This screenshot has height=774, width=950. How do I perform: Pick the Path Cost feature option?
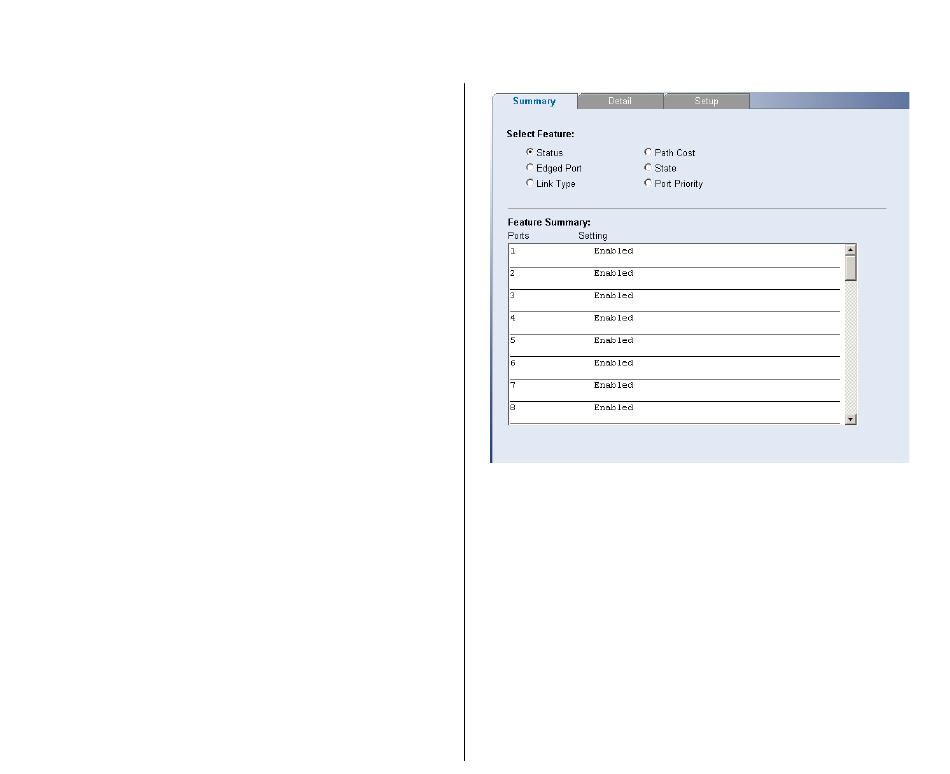[648, 152]
